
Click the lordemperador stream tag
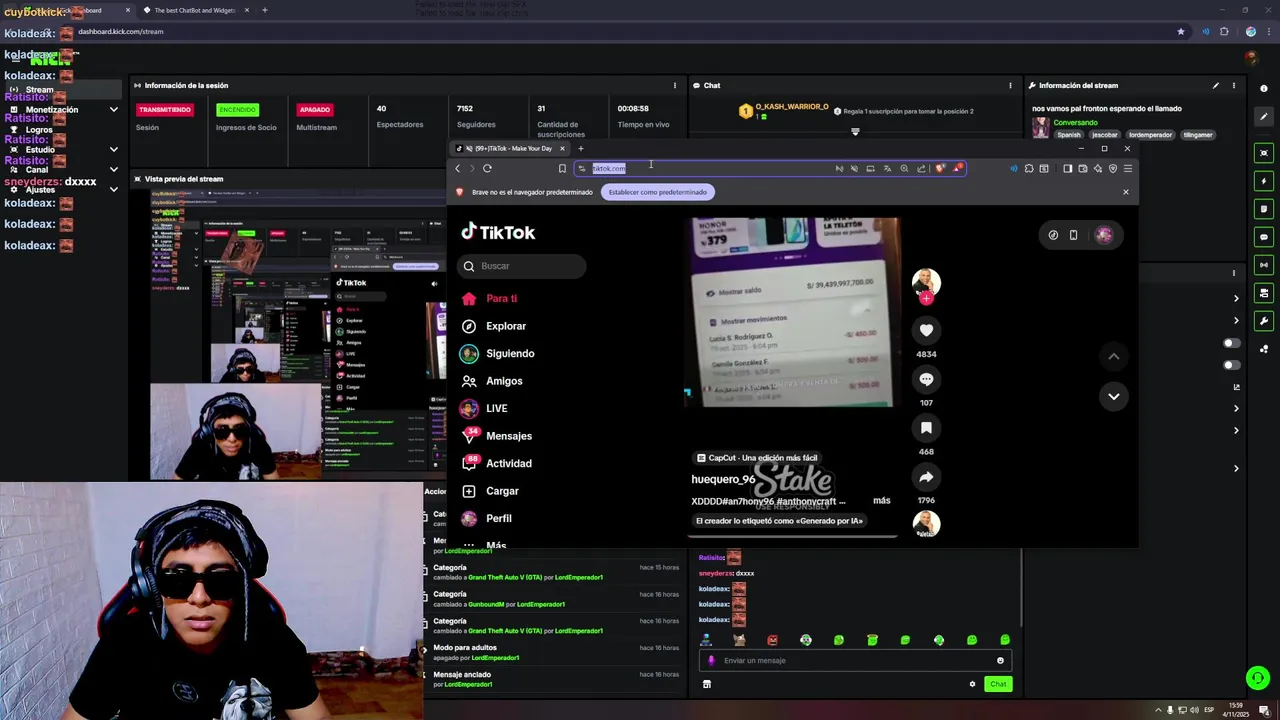1150,135
